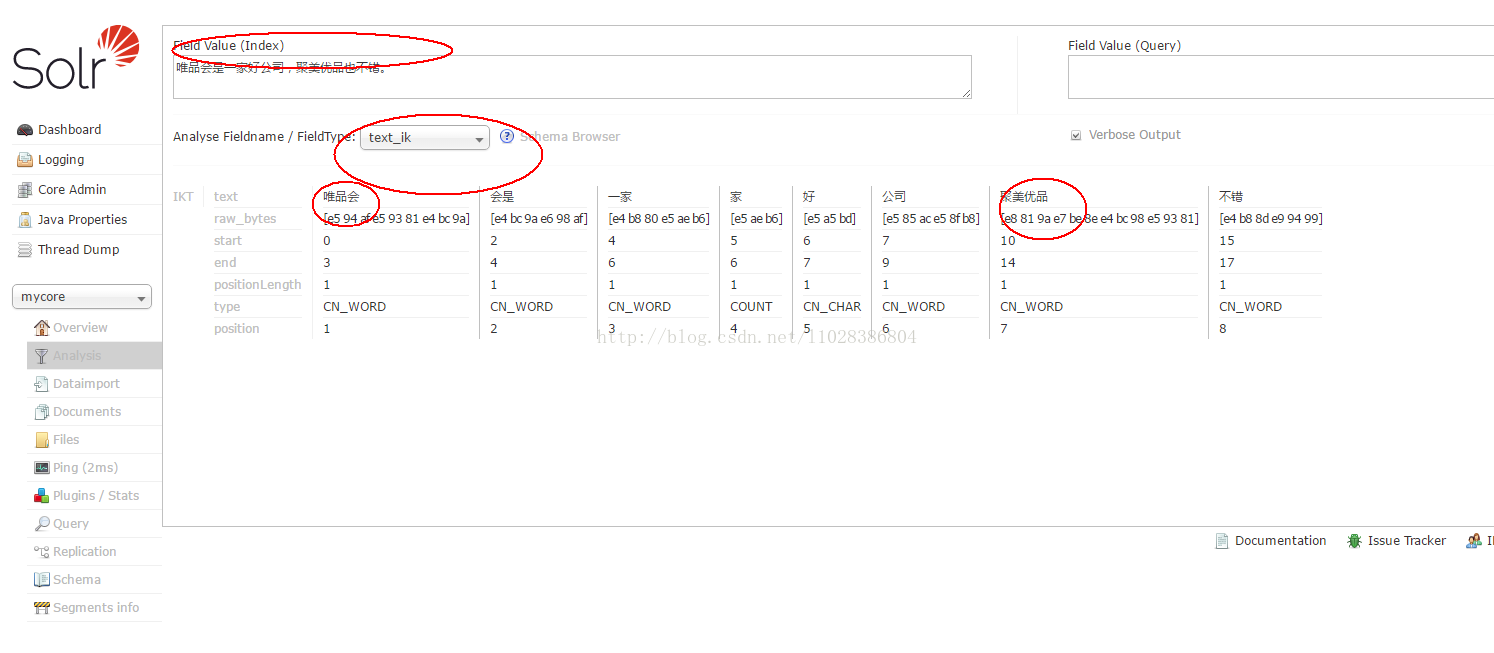Viewport: 1494px width, 653px height.
Task: Open Dashboard in the sidebar
Action: (69, 130)
